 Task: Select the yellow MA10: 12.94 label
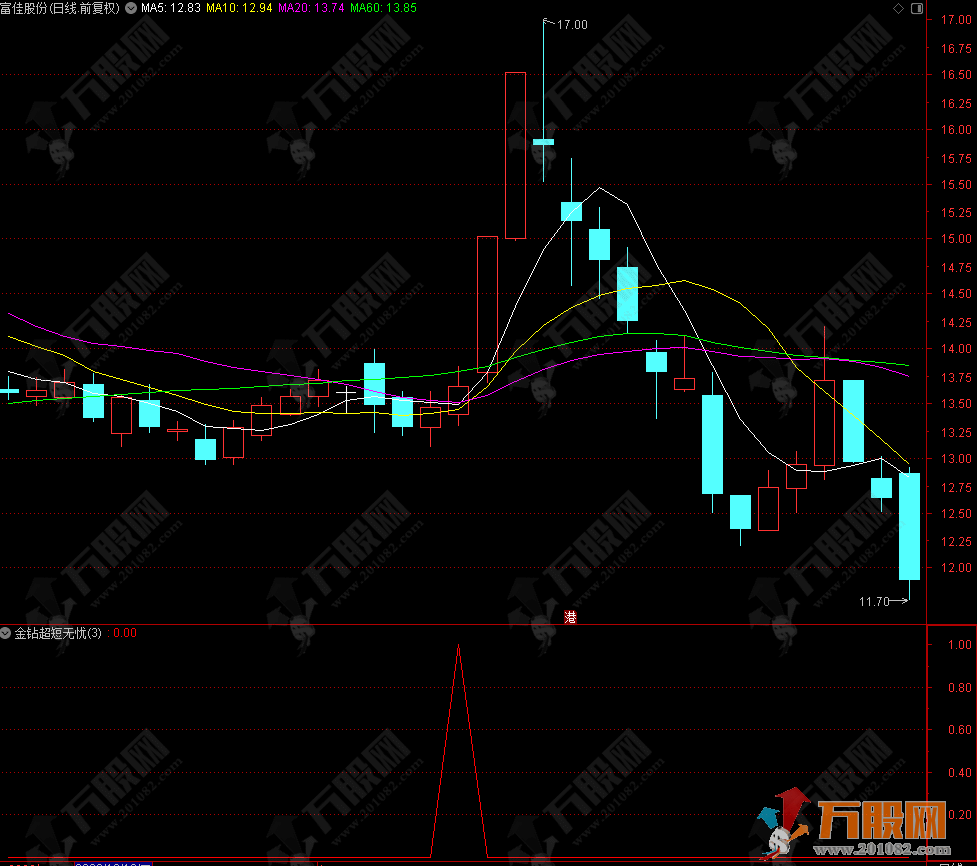(x=238, y=8)
